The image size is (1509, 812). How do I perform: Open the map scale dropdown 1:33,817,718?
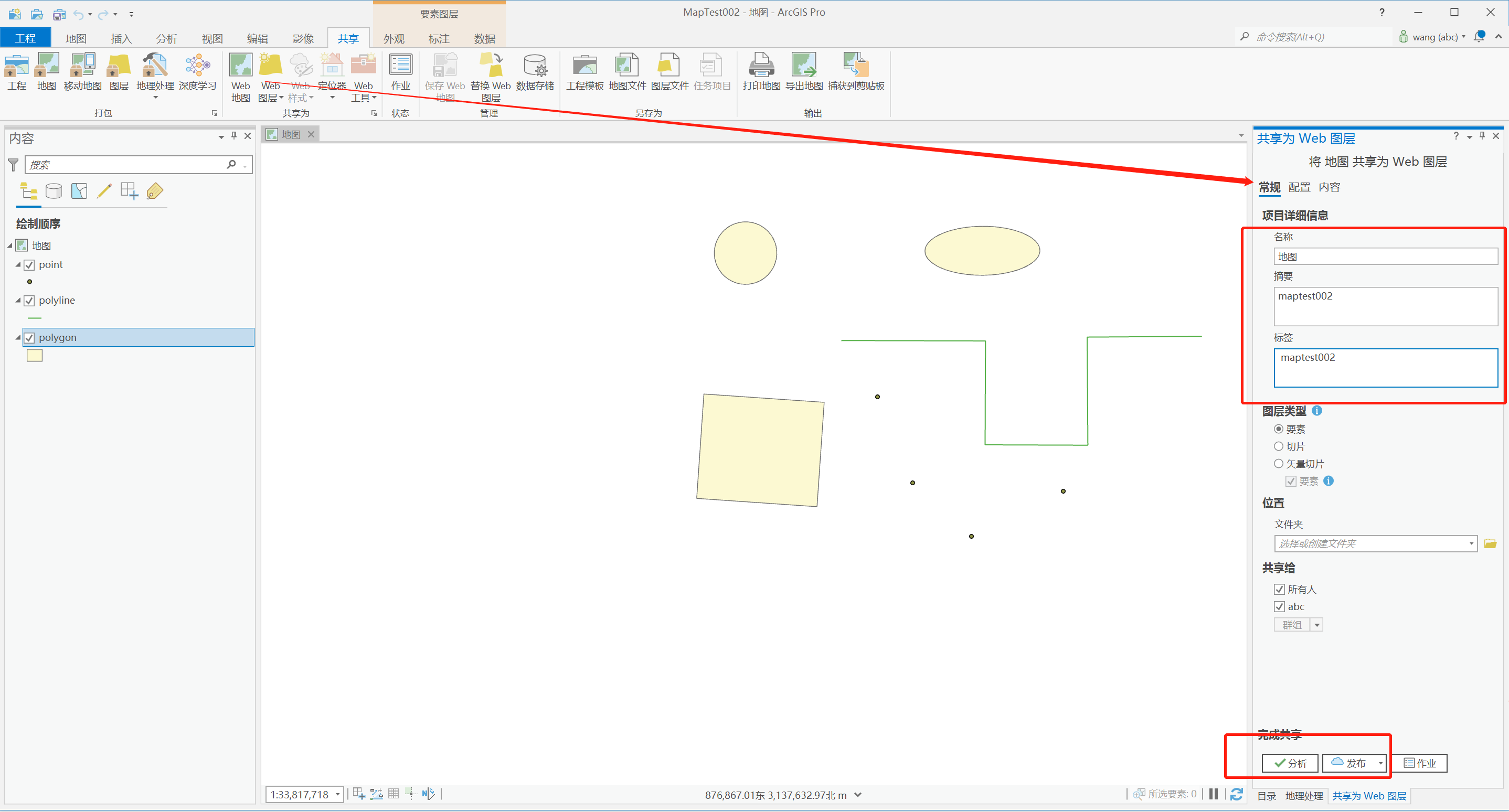point(337,795)
